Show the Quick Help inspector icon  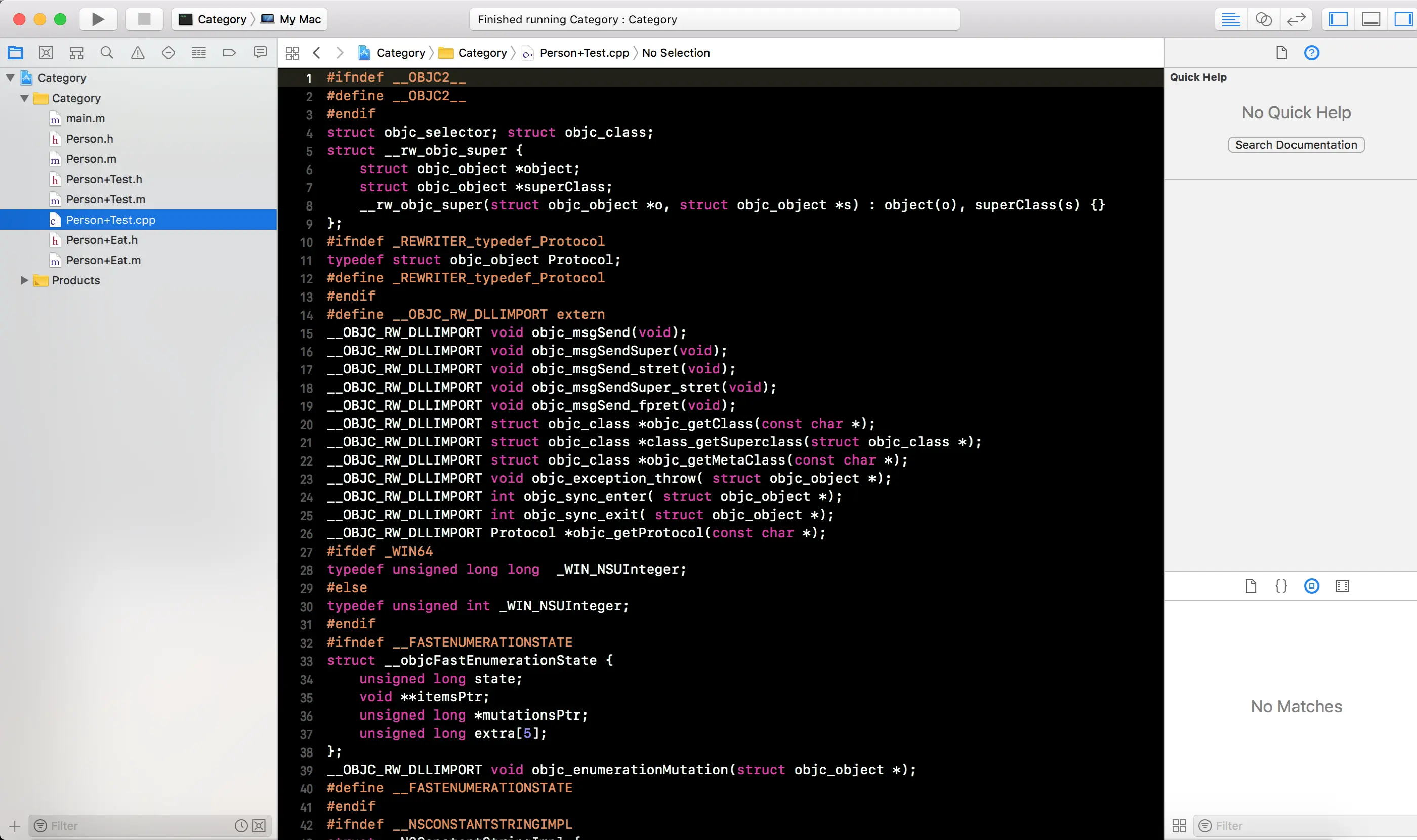(1311, 53)
